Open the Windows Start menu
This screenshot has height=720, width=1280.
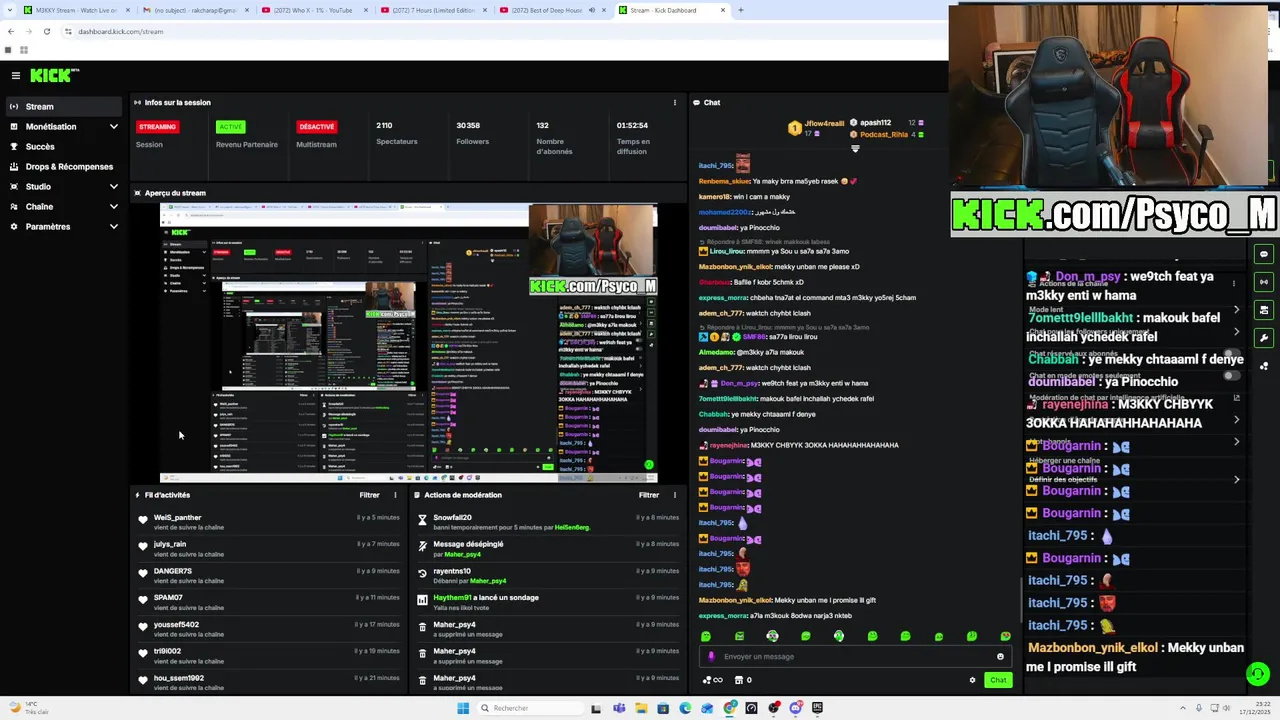(x=463, y=708)
